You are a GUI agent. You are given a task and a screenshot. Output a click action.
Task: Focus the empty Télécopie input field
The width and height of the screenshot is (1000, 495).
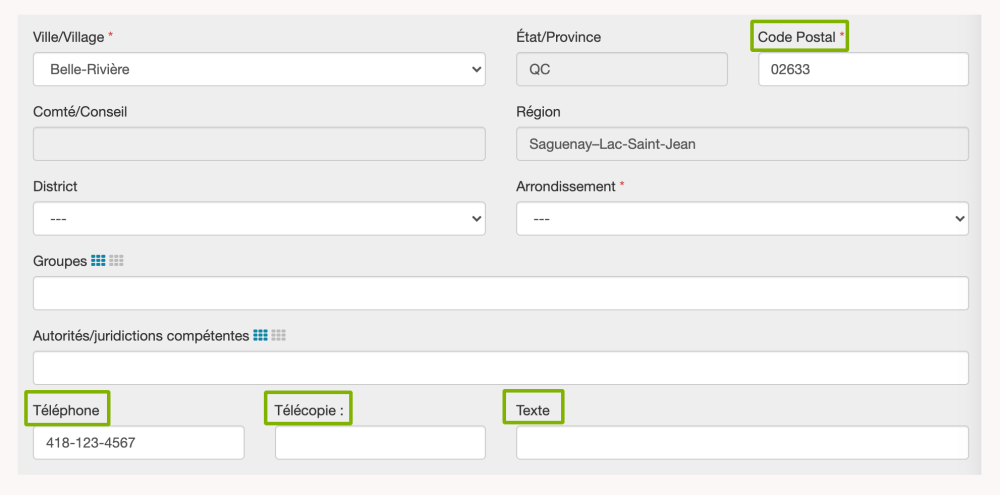tap(380, 442)
